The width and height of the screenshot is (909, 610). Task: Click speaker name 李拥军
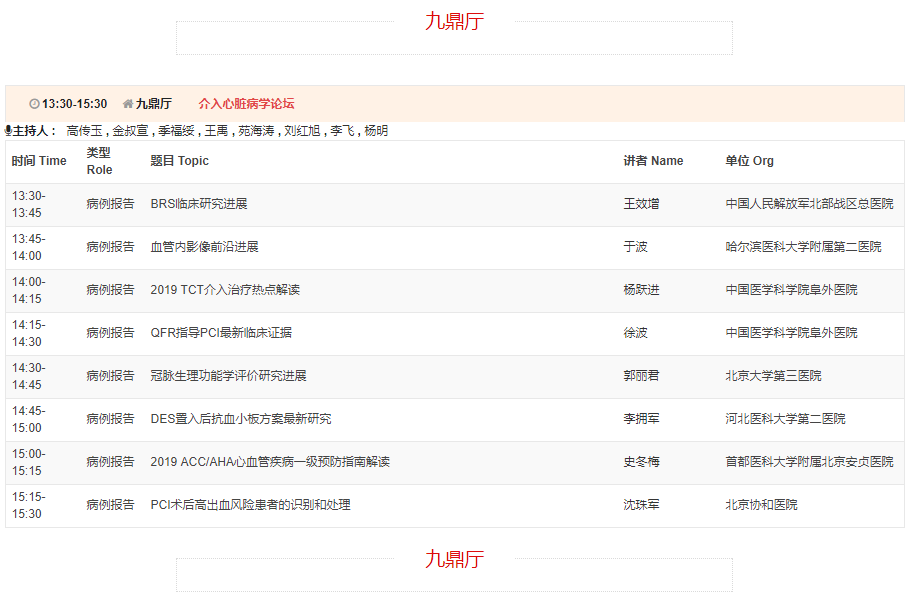click(641, 418)
